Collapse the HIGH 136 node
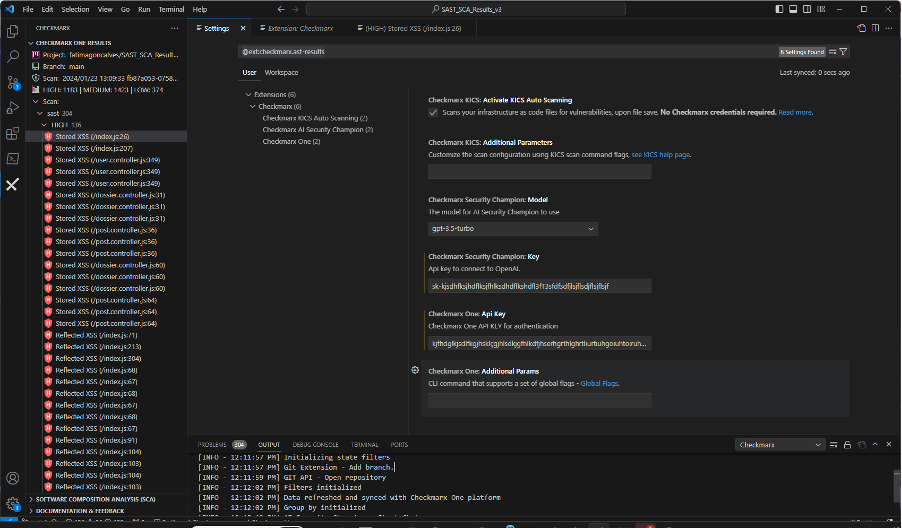The image size is (902, 528). pos(45,125)
